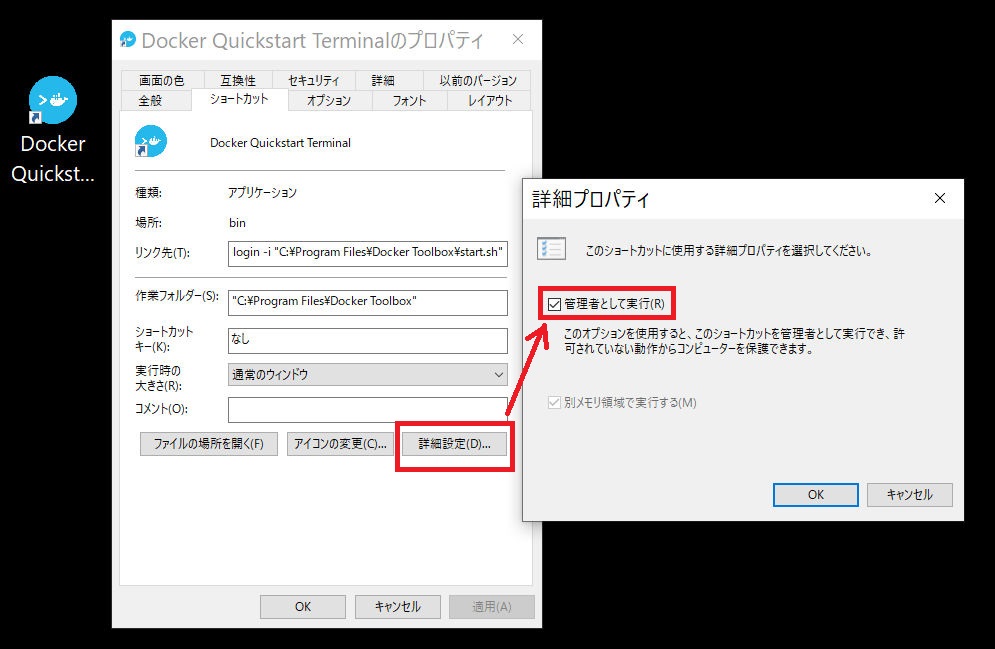
Task: Open the 実行時の大きさ dropdown
Action: [368, 374]
